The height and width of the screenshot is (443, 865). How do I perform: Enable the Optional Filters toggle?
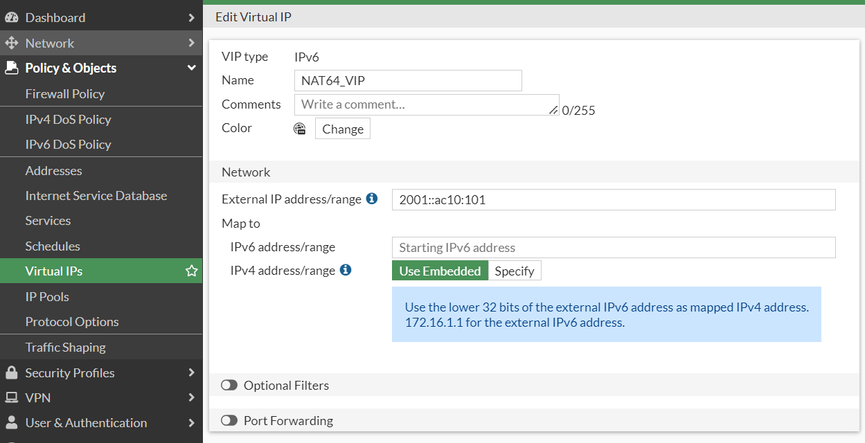229,385
